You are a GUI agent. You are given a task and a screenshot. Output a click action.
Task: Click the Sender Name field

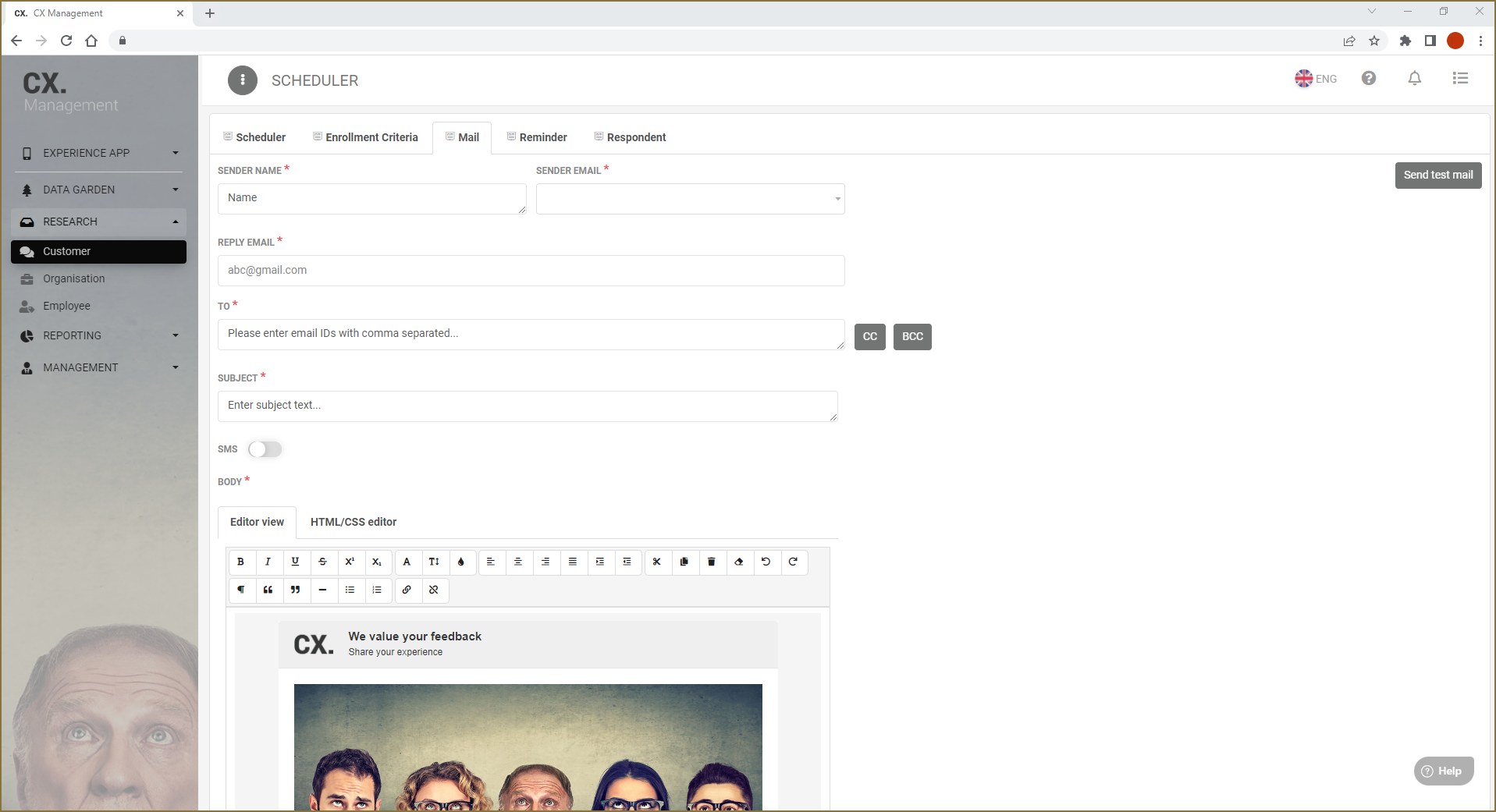[371, 199]
